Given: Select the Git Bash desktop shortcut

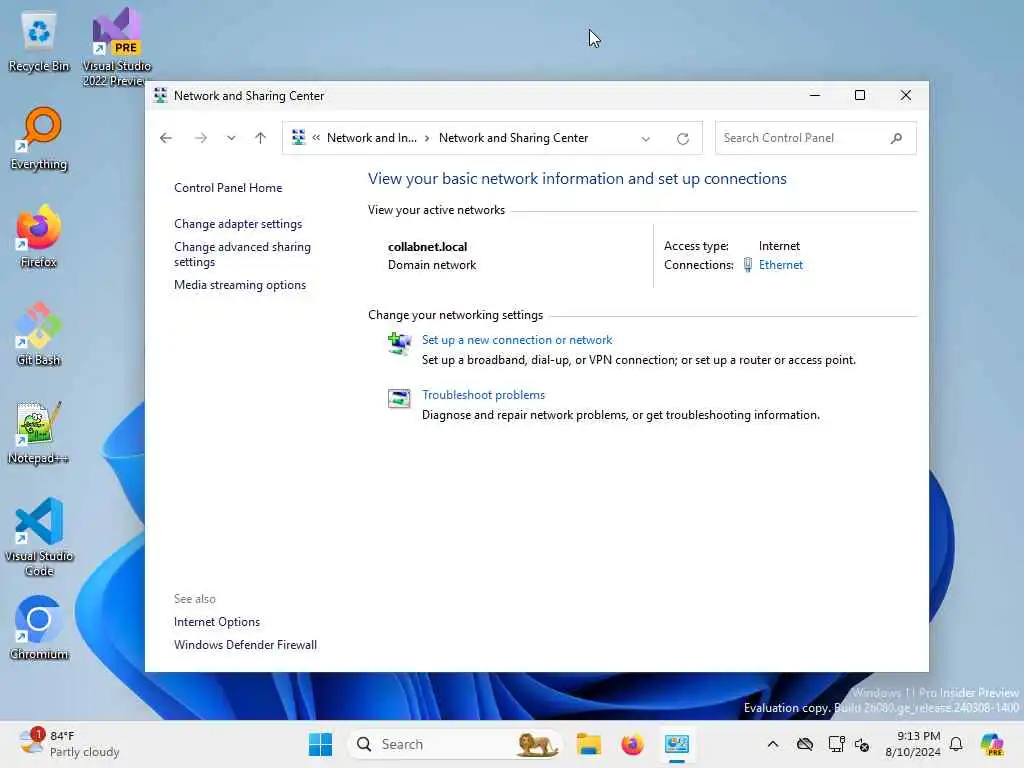Looking at the screenshot, I should [x=39, y=334].
